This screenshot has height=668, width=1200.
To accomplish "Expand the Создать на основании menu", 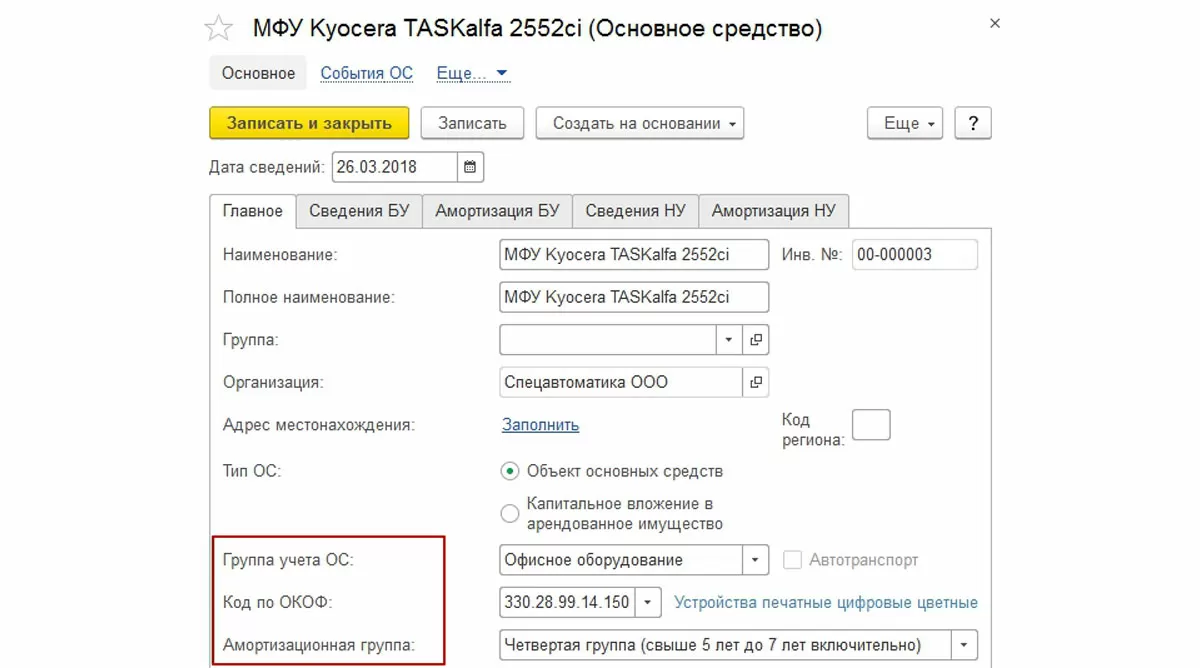I will point(640,123).
